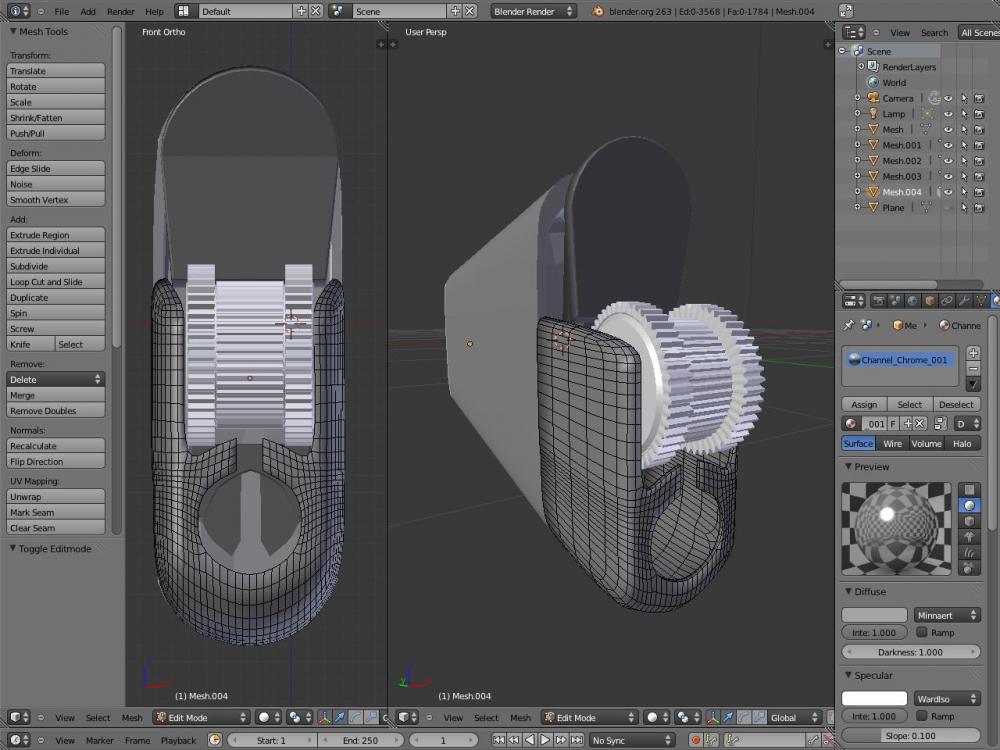The height and width of the screenshot is (750, 1000).
Task: Click the Diffuse color swatch
Action: pos(874,615)
